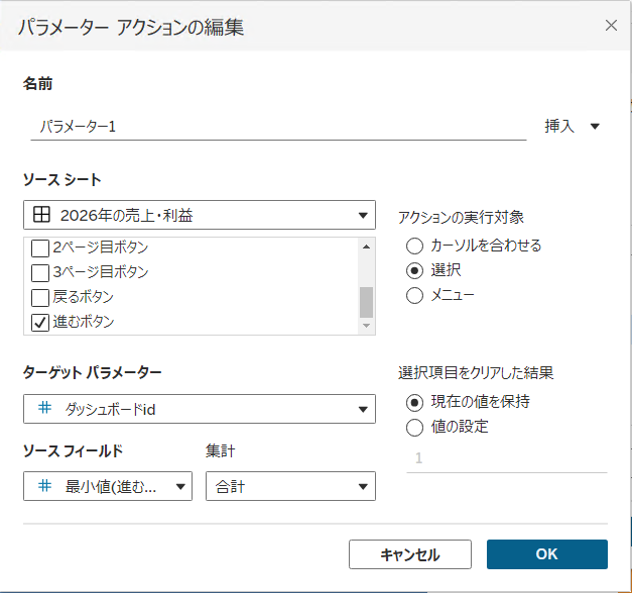Uncheck the 進むボタン checkbox

tap(40, 323)
